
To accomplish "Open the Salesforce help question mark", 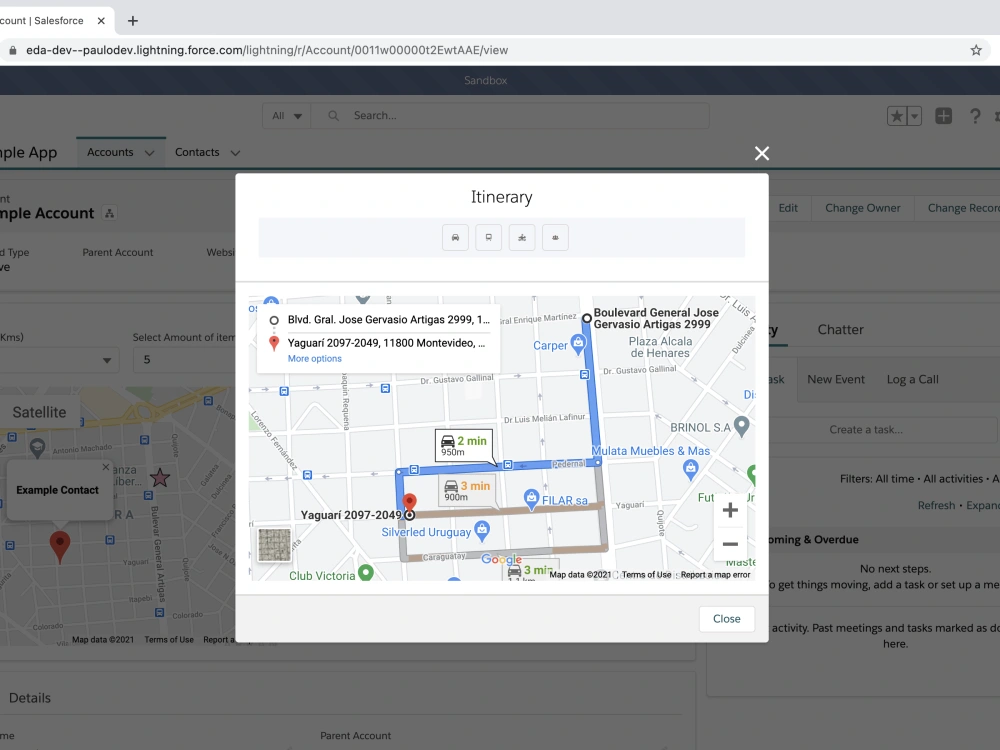I will coord(975,116).
